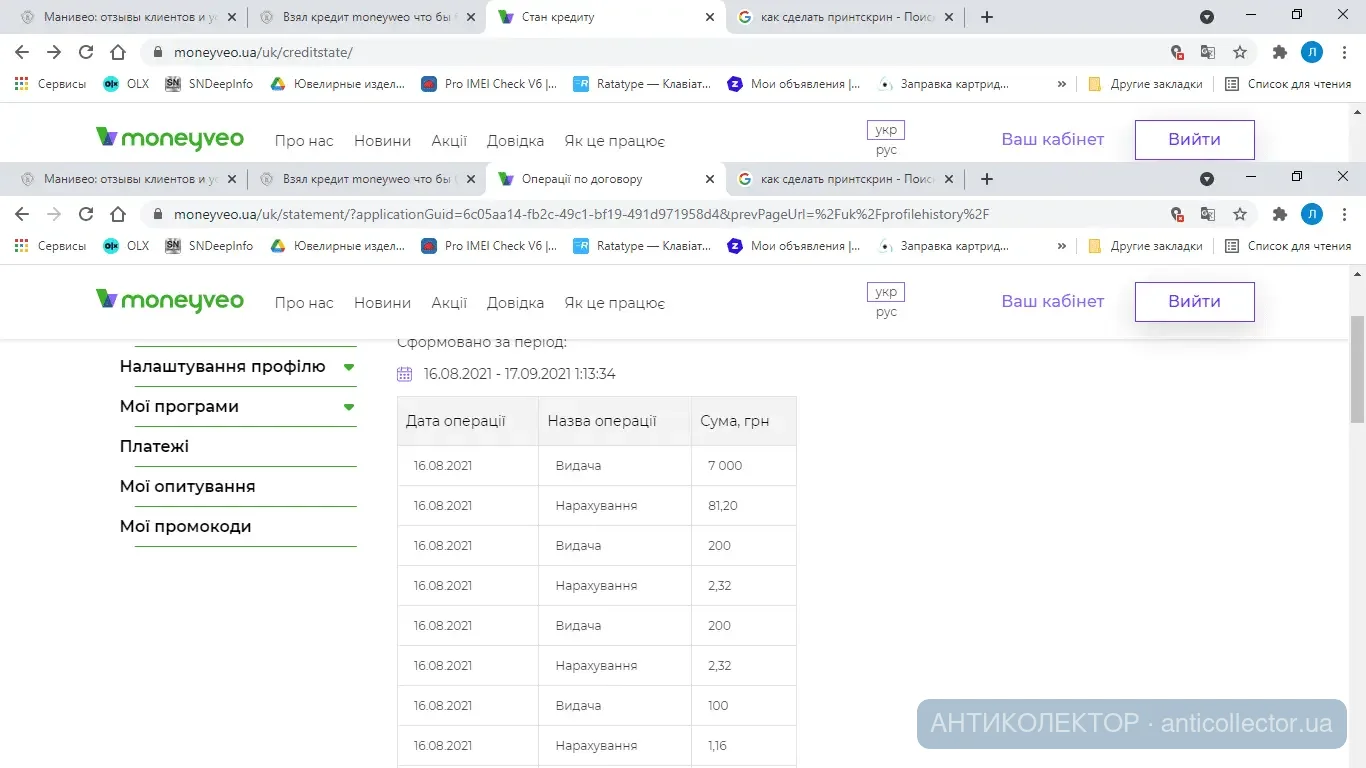Click the Назва операції column header
This screenshot has height=768, width=1366.
click(615, 421)
